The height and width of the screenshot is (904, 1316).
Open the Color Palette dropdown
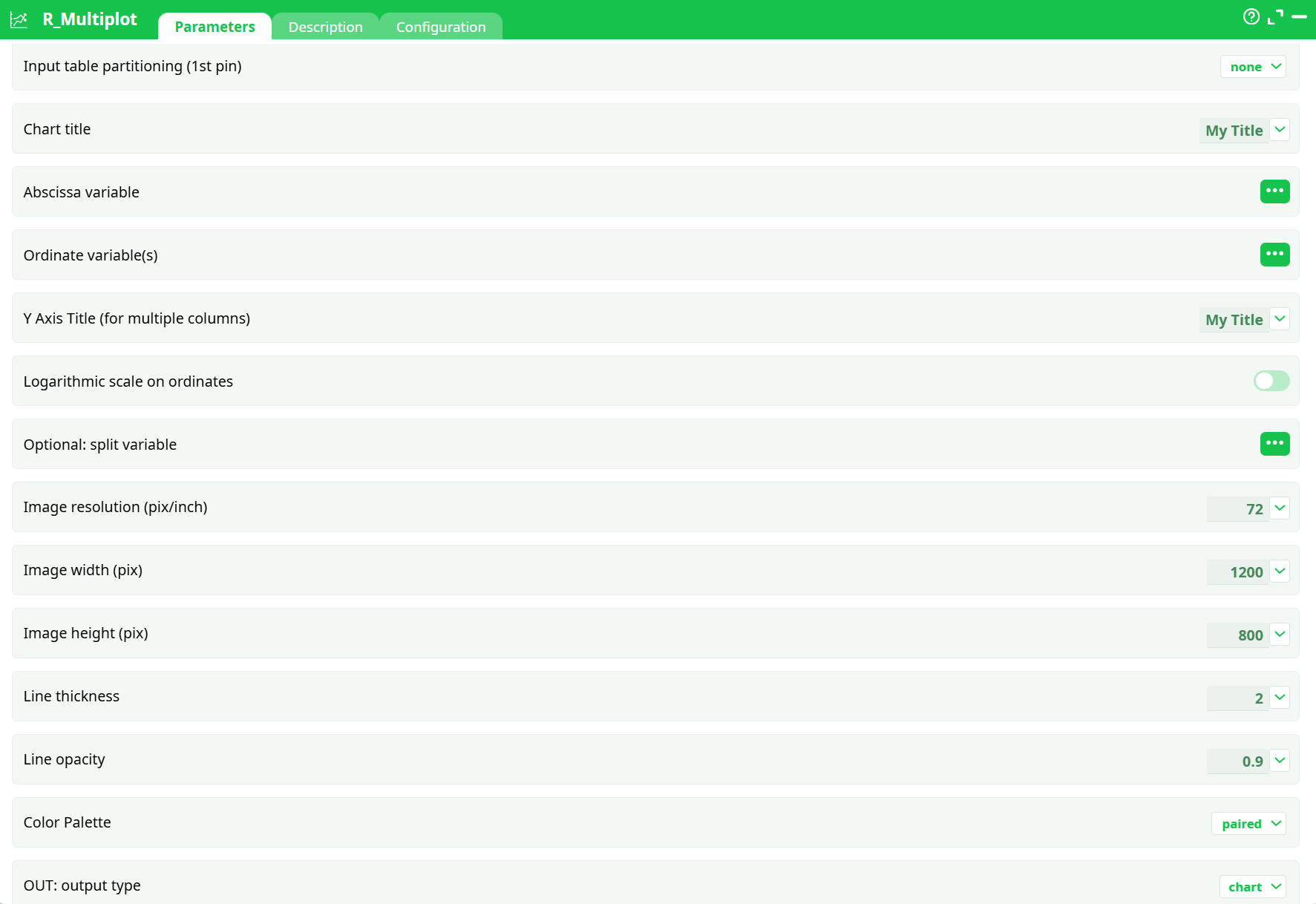pos(1248,824)
